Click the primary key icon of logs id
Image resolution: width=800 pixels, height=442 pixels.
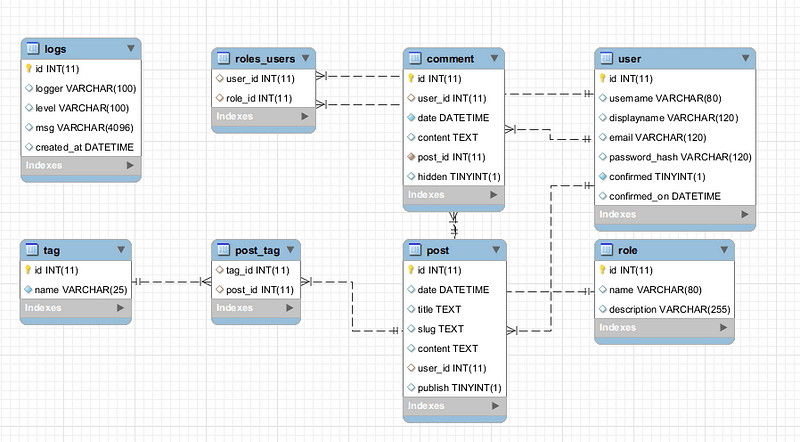pyautogui.click(x=29, y=68)
